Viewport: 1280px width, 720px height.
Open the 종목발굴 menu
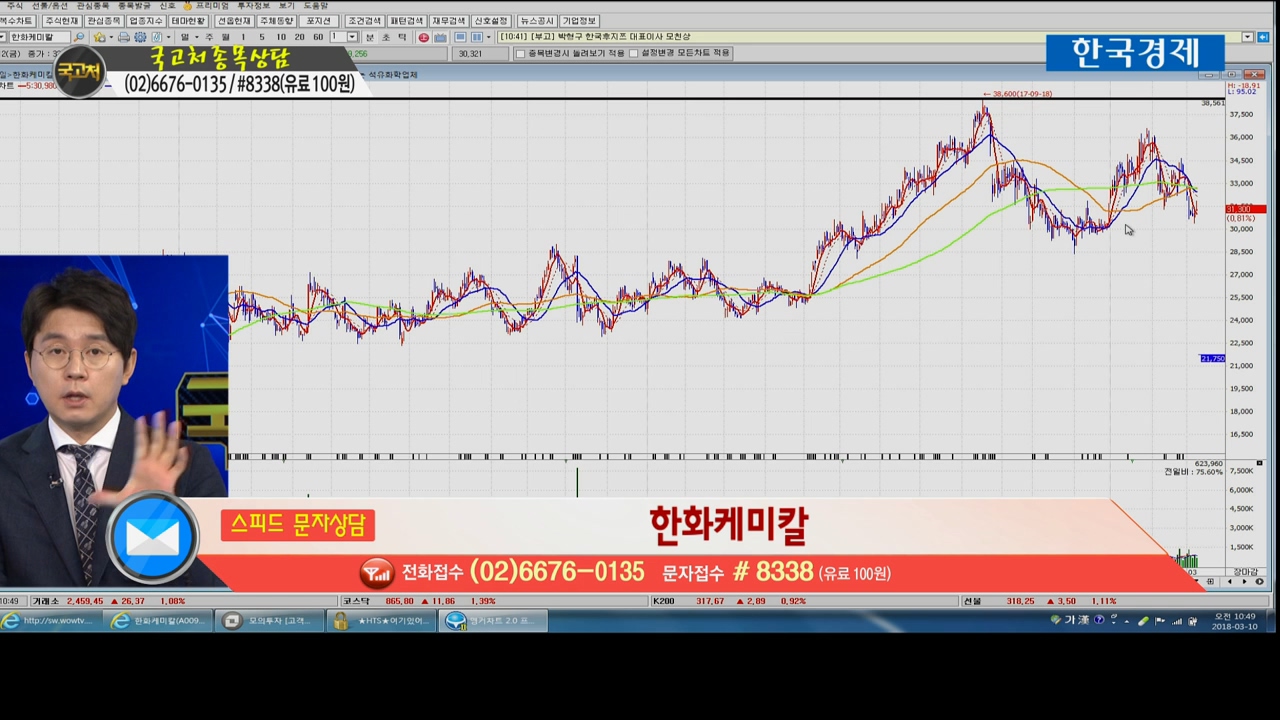(x=135, y=6)
